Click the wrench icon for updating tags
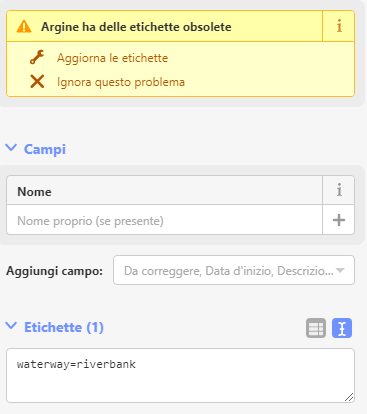This screenshot has height=414, width=367. pos(37,57)
